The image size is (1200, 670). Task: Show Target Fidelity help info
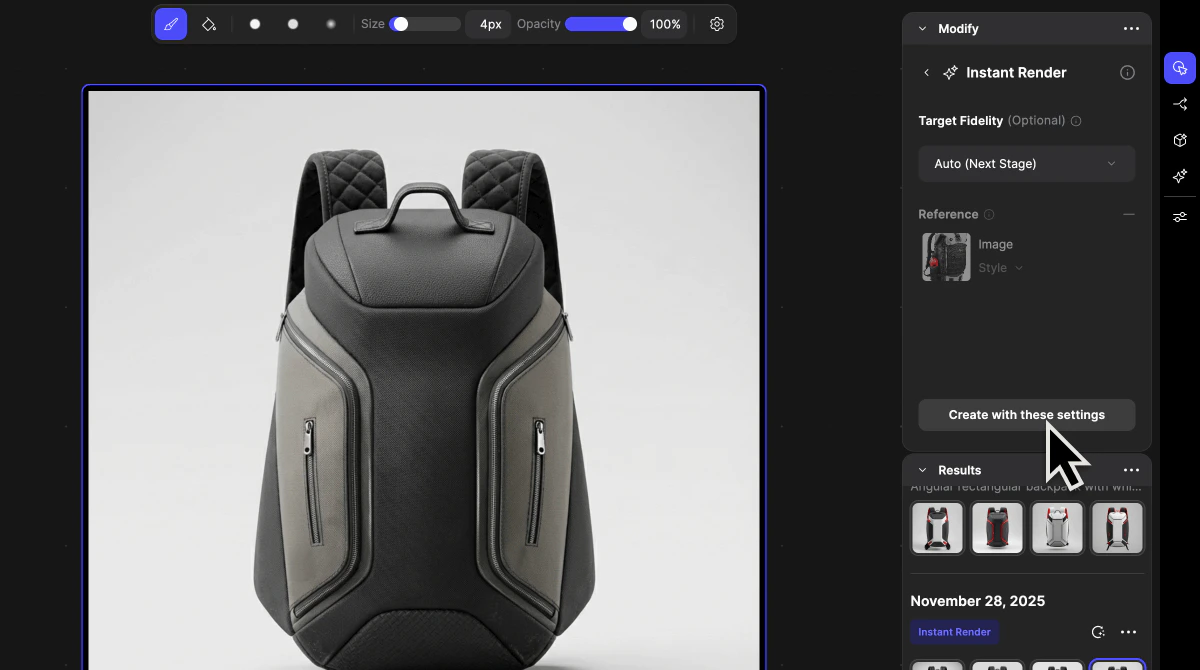(1076, 121)
